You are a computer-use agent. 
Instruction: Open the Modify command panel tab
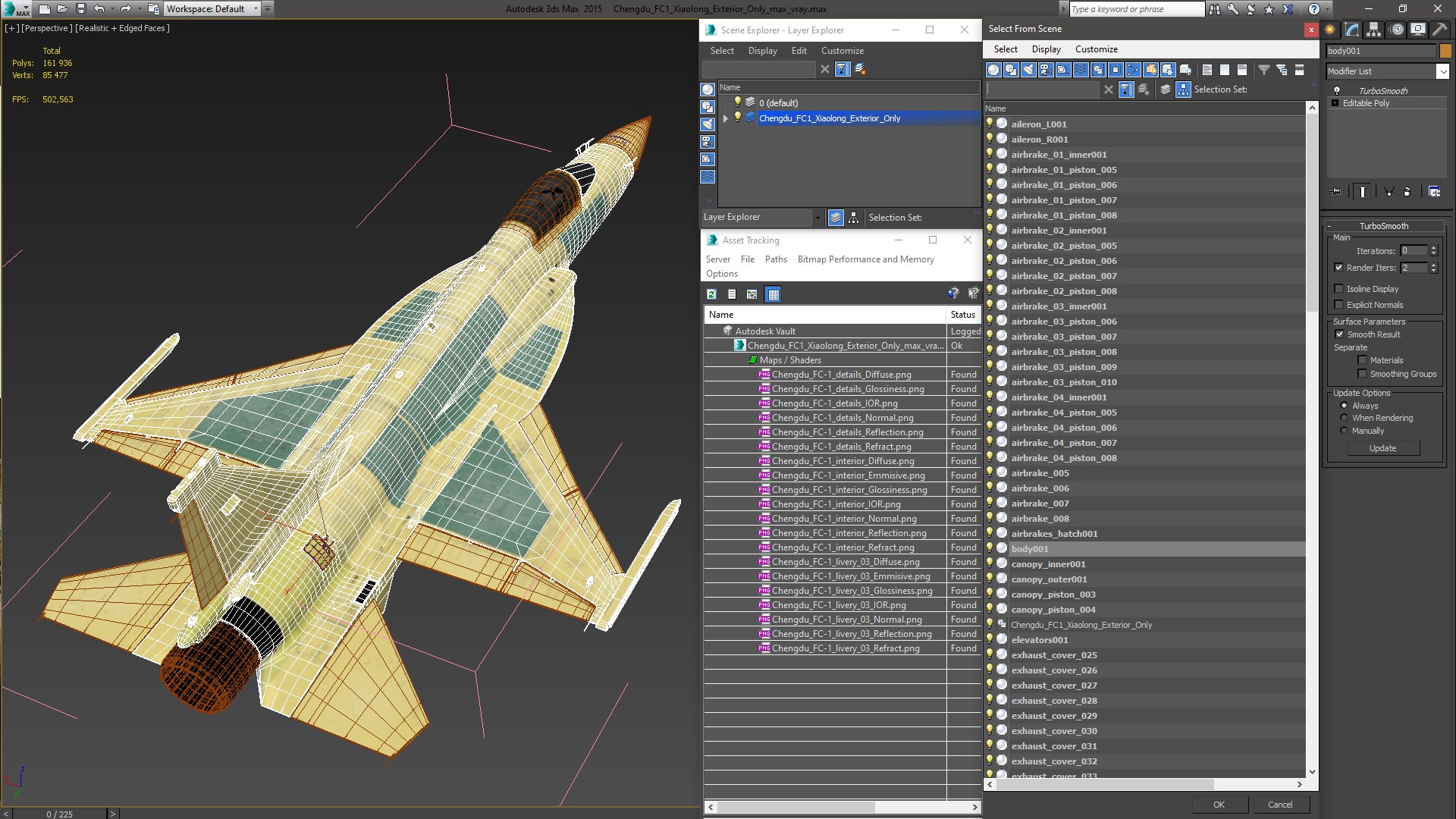pos(1352,30)
